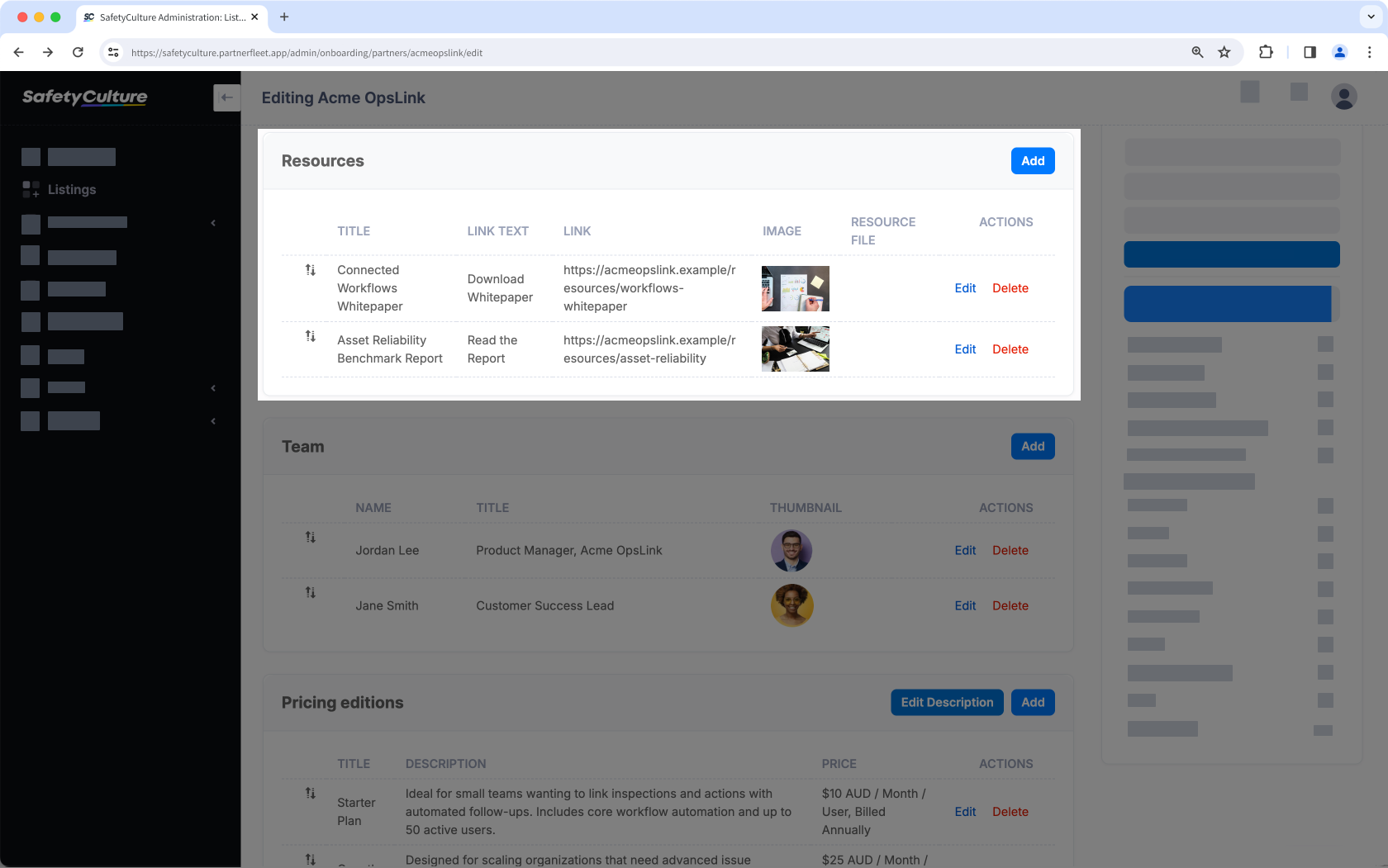The height and width of the screenshot is (868, 1388).
Task: Collapse the sidebar with the arrow button
Action: (226, 97)
